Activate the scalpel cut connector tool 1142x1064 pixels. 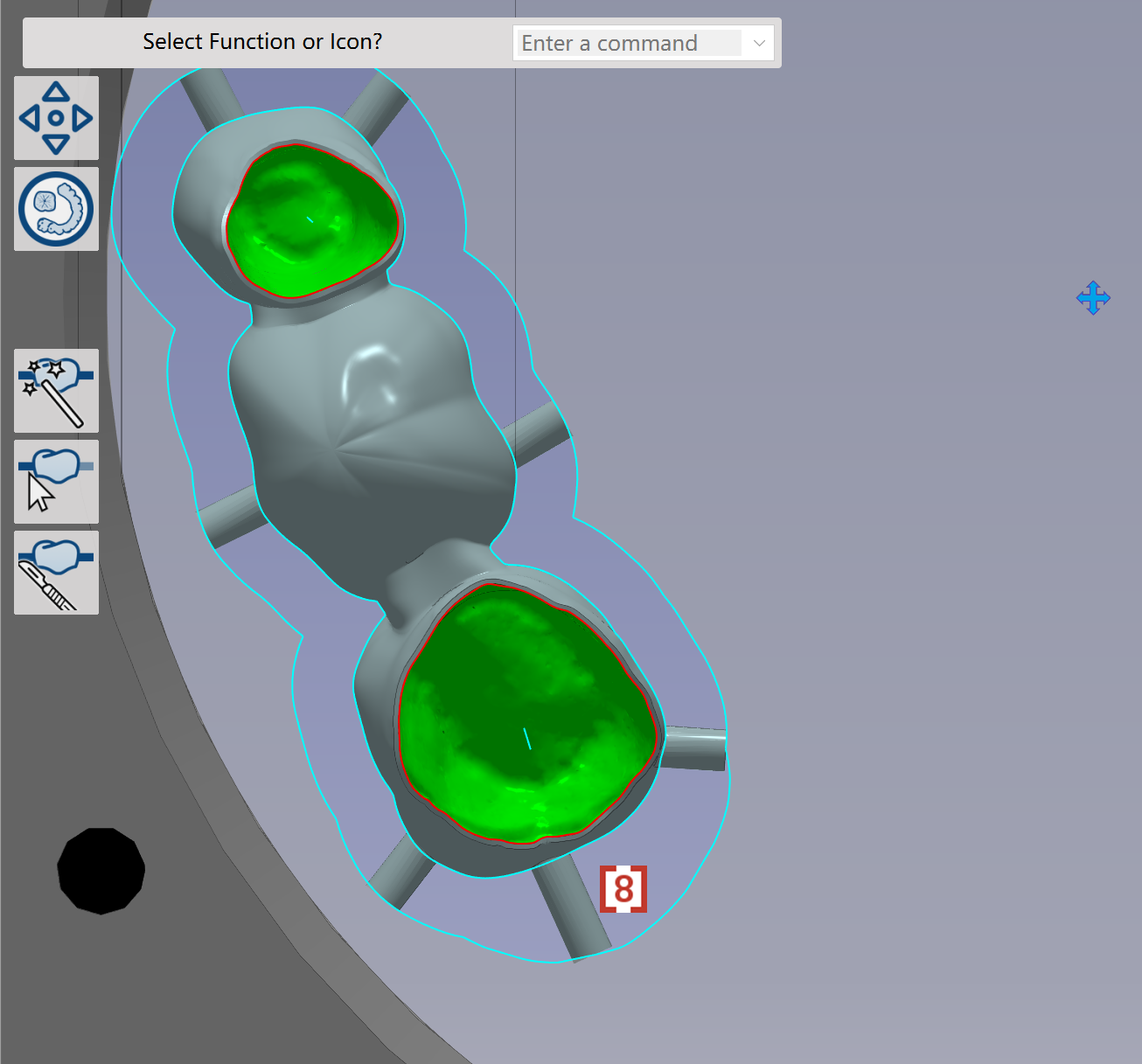[x=56, y=573]
